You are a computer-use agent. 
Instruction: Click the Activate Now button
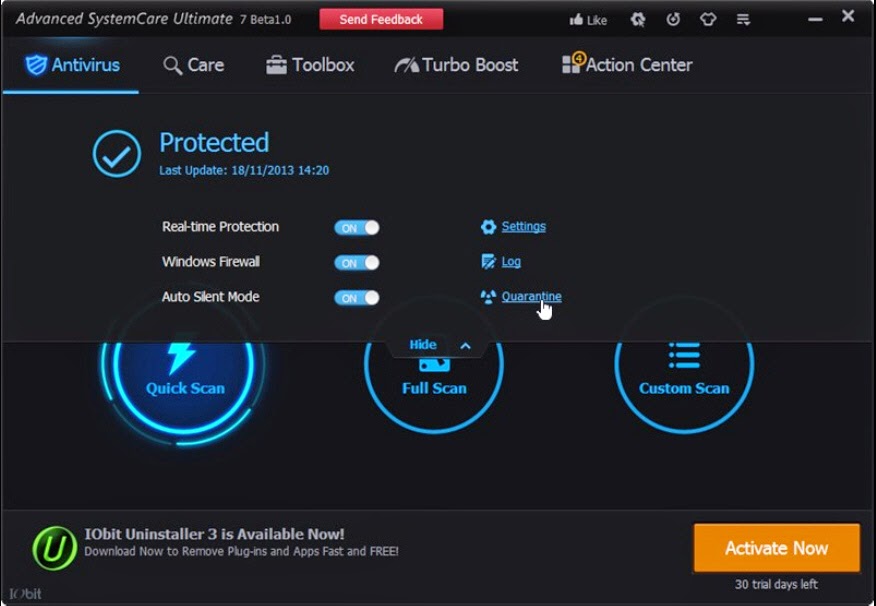pyautogui.click(x=777, y=548)
